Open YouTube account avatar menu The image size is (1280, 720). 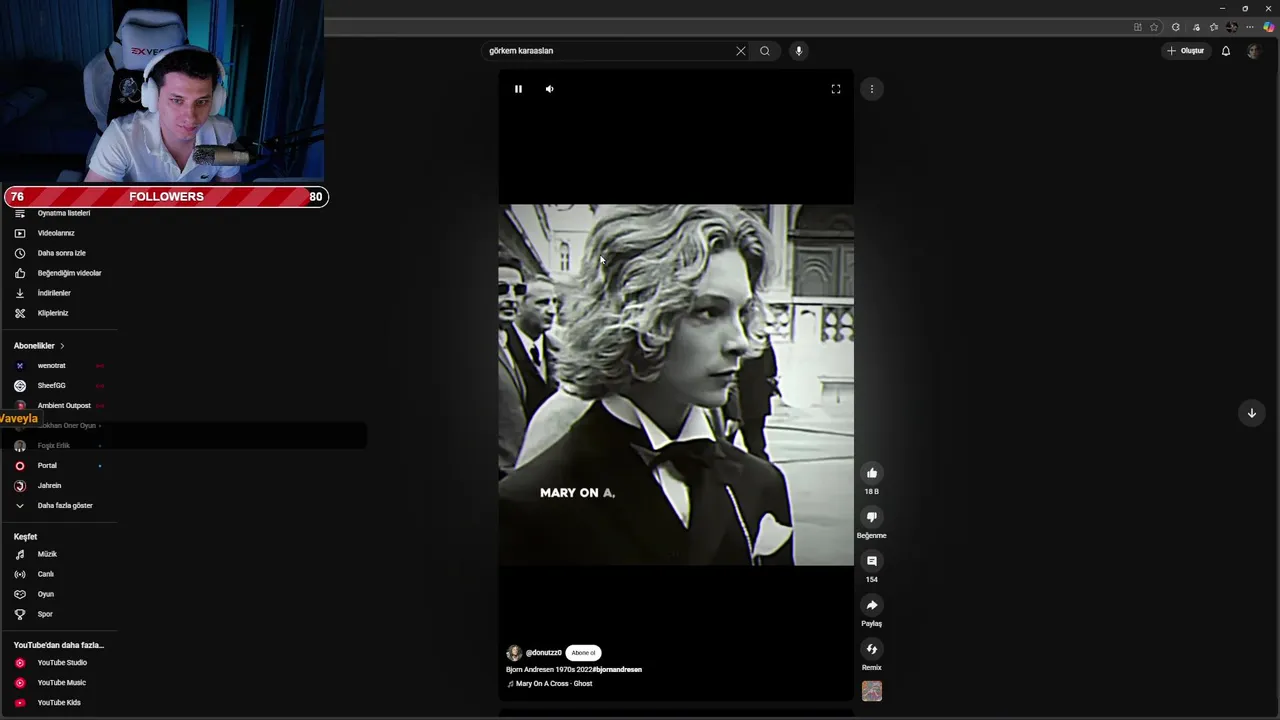point(1254,51)
